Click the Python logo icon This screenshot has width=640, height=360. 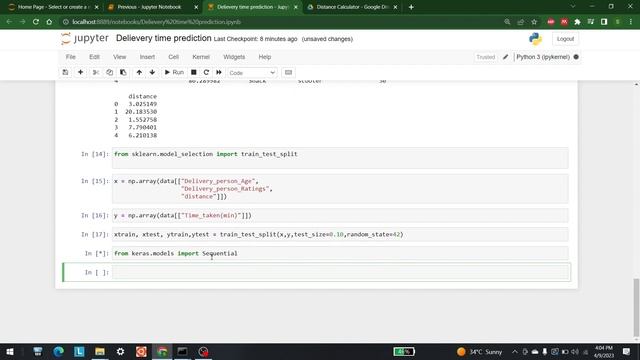pos(535,39)
